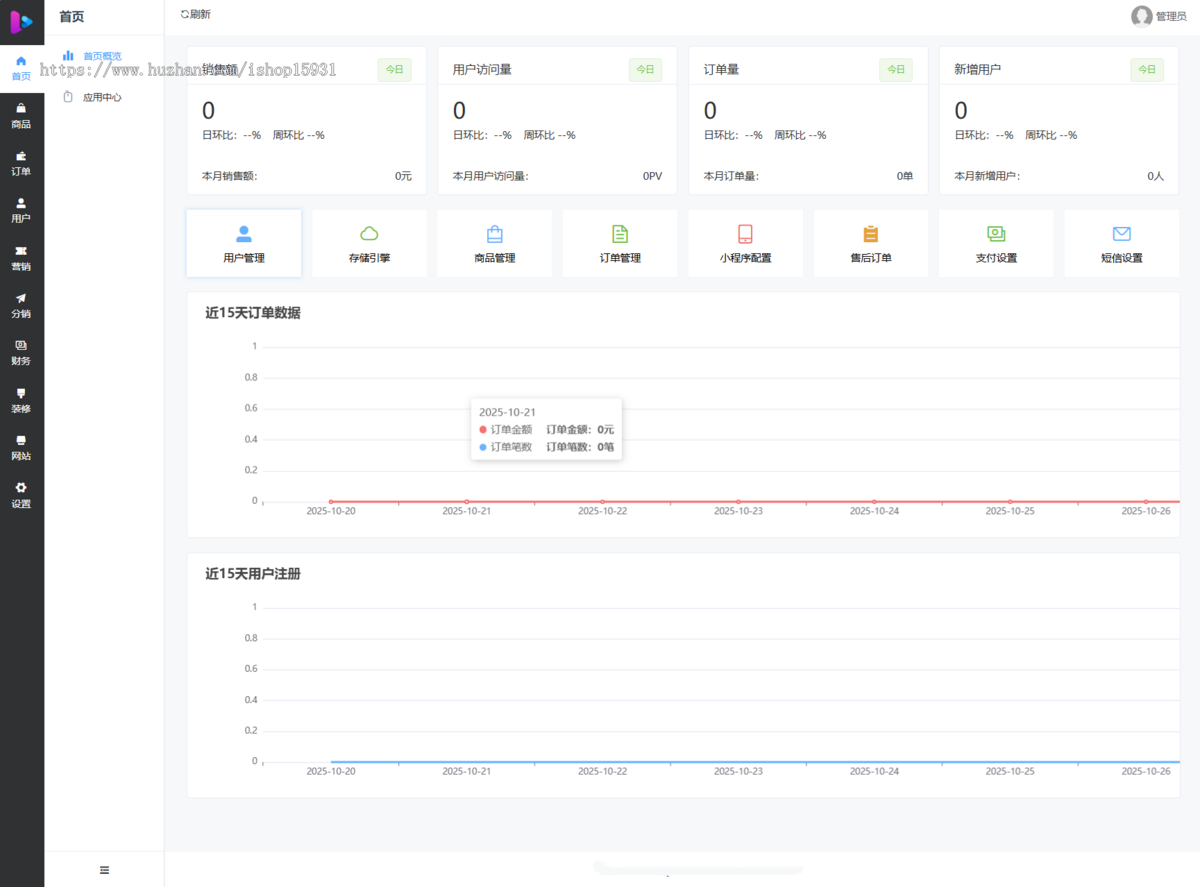Click the 近15天订单数据 chart title
Screen dimensions: 1200x887
pyautogui.click(x=253, y=313)
